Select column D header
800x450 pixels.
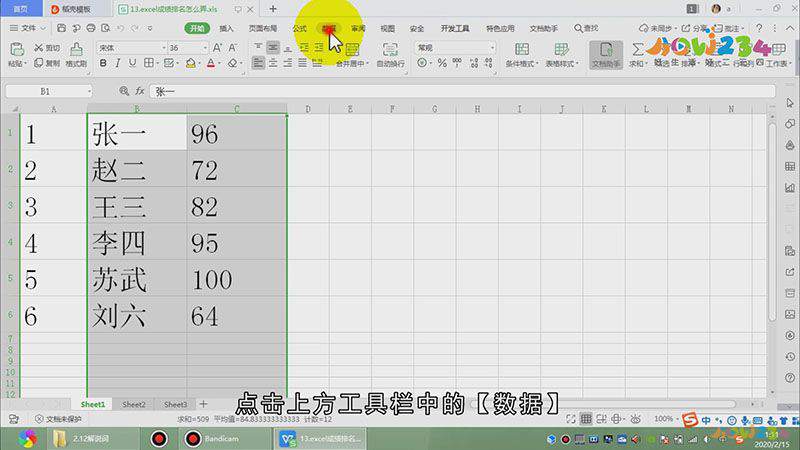point(308,109)
